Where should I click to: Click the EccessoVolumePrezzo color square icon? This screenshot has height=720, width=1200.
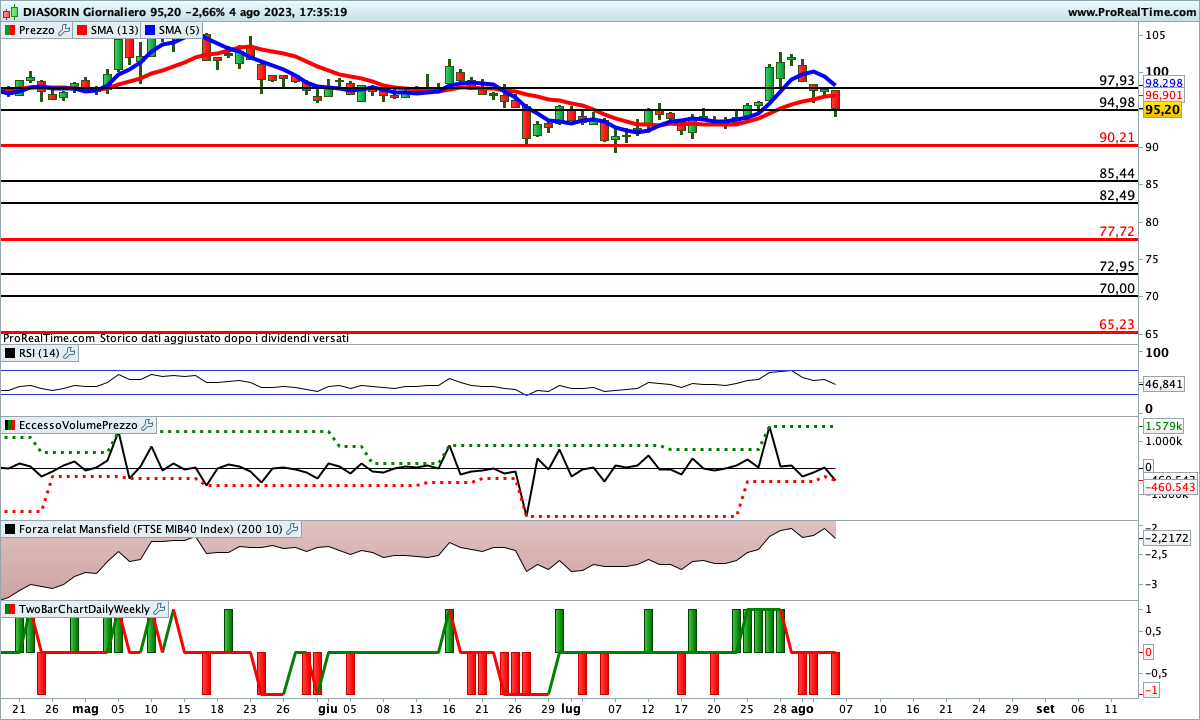click(10, 425)
